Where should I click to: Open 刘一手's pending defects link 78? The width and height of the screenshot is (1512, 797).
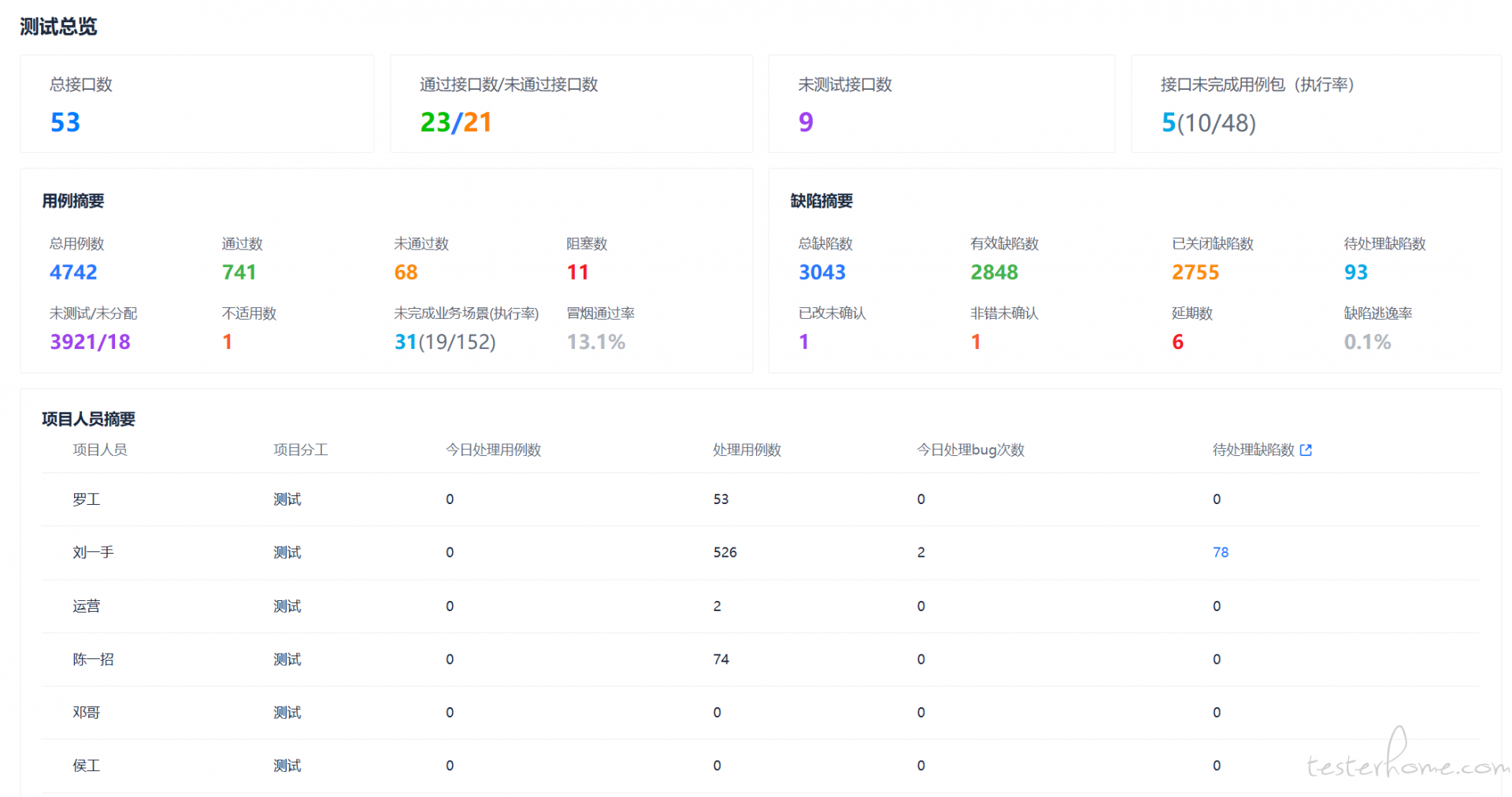[x=1220, y=552]
